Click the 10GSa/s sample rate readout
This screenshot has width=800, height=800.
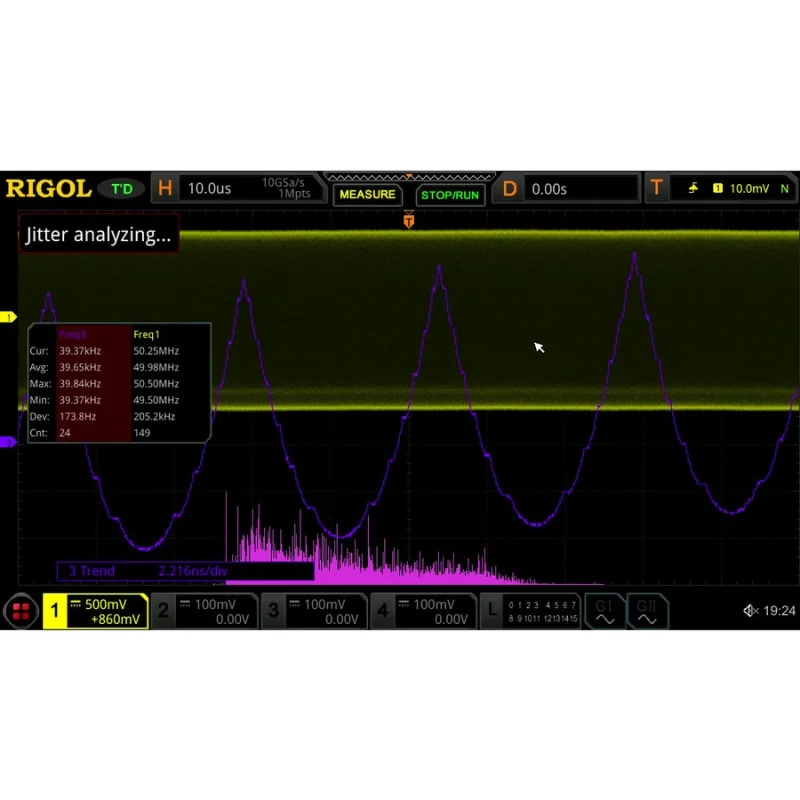283,183
